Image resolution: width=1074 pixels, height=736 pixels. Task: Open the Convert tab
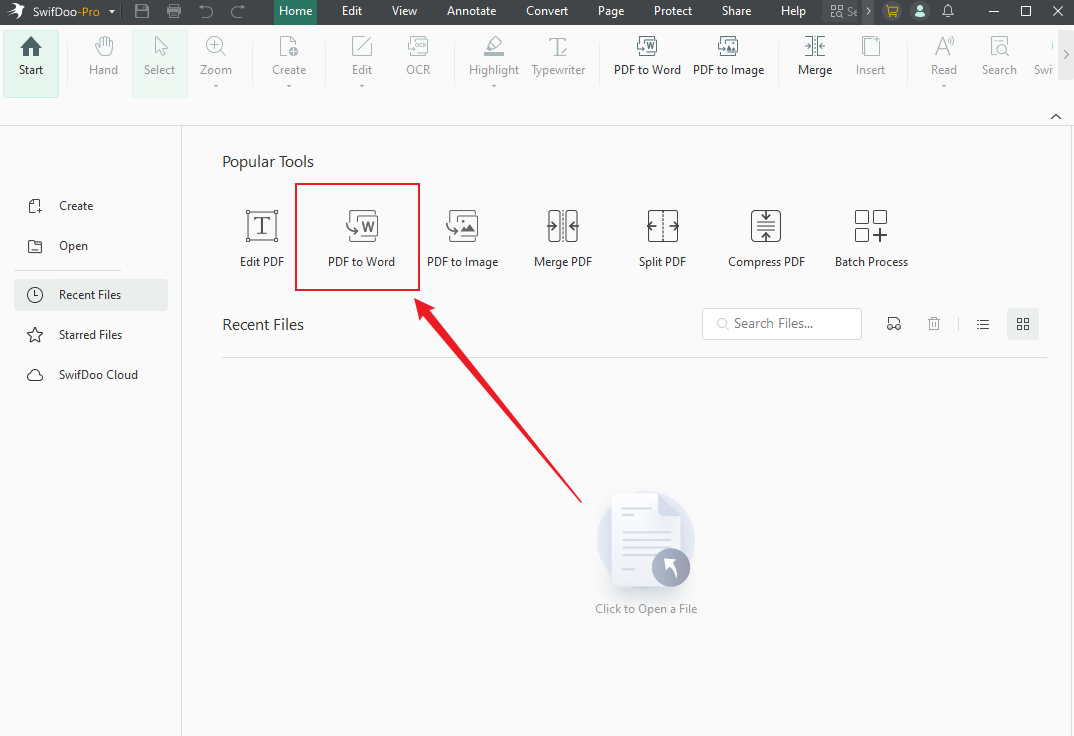tap(547, 11)
